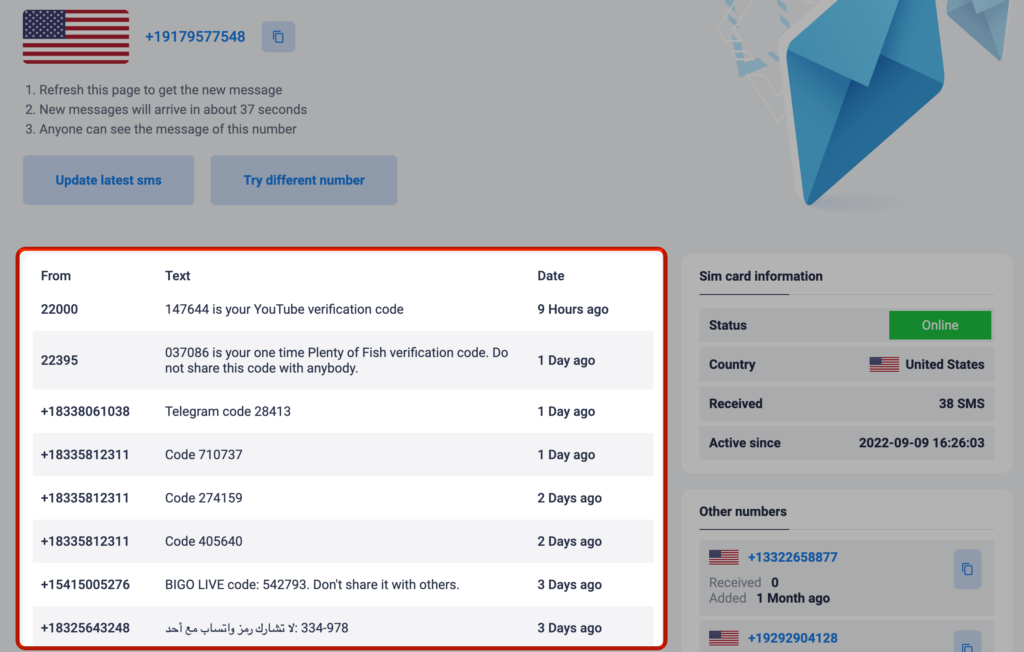This screenshot has height=652, width=1024.
Task: Open the phone number +19179577548 link
Action: click(195, 37)
